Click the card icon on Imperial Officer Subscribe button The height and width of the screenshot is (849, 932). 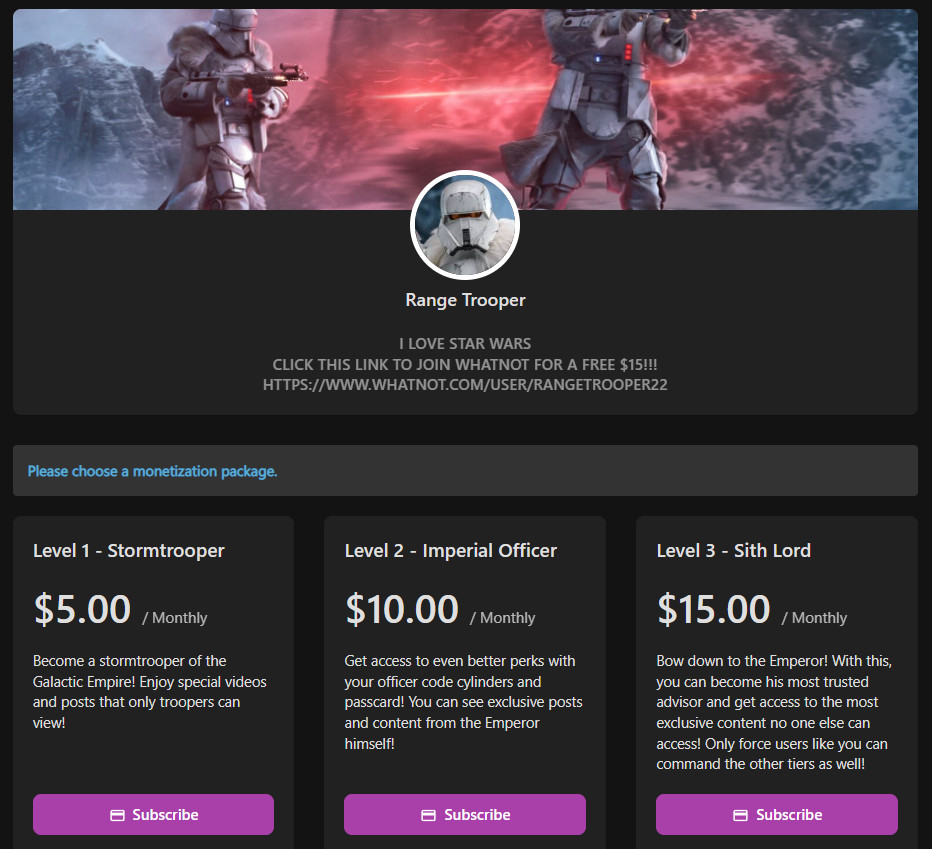click(429, 815)
